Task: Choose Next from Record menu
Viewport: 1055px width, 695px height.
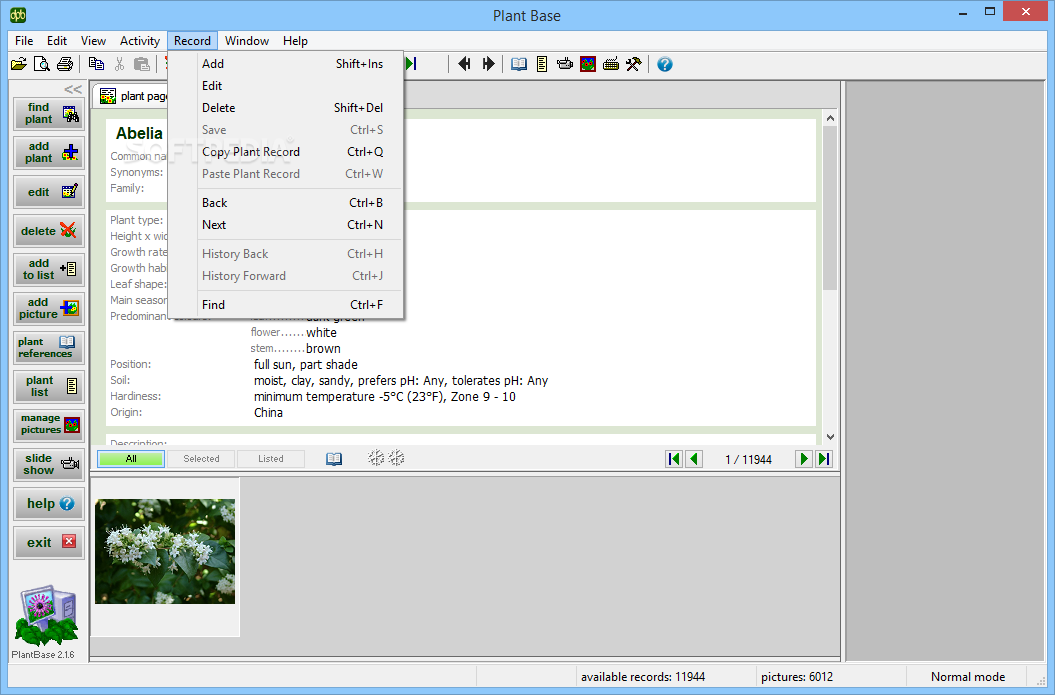Action: coord(286,225)
